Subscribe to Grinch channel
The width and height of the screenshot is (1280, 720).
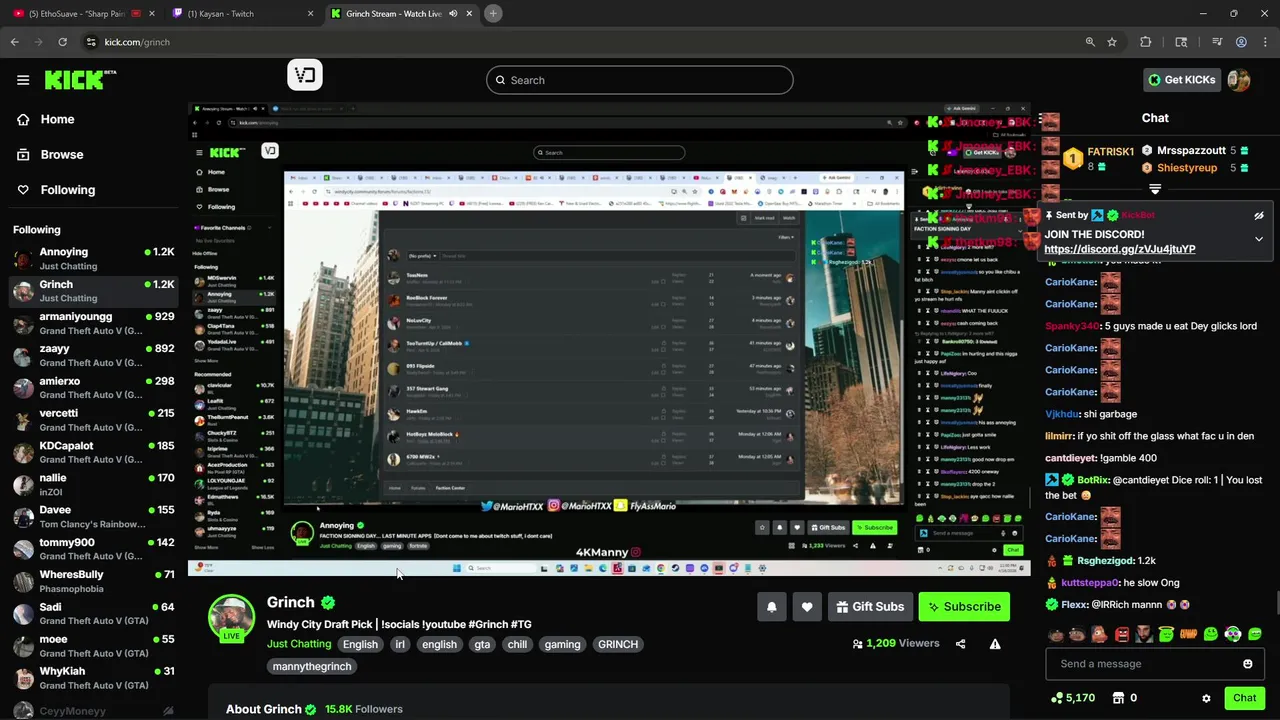pyautogui.click(x=964, y=607)
